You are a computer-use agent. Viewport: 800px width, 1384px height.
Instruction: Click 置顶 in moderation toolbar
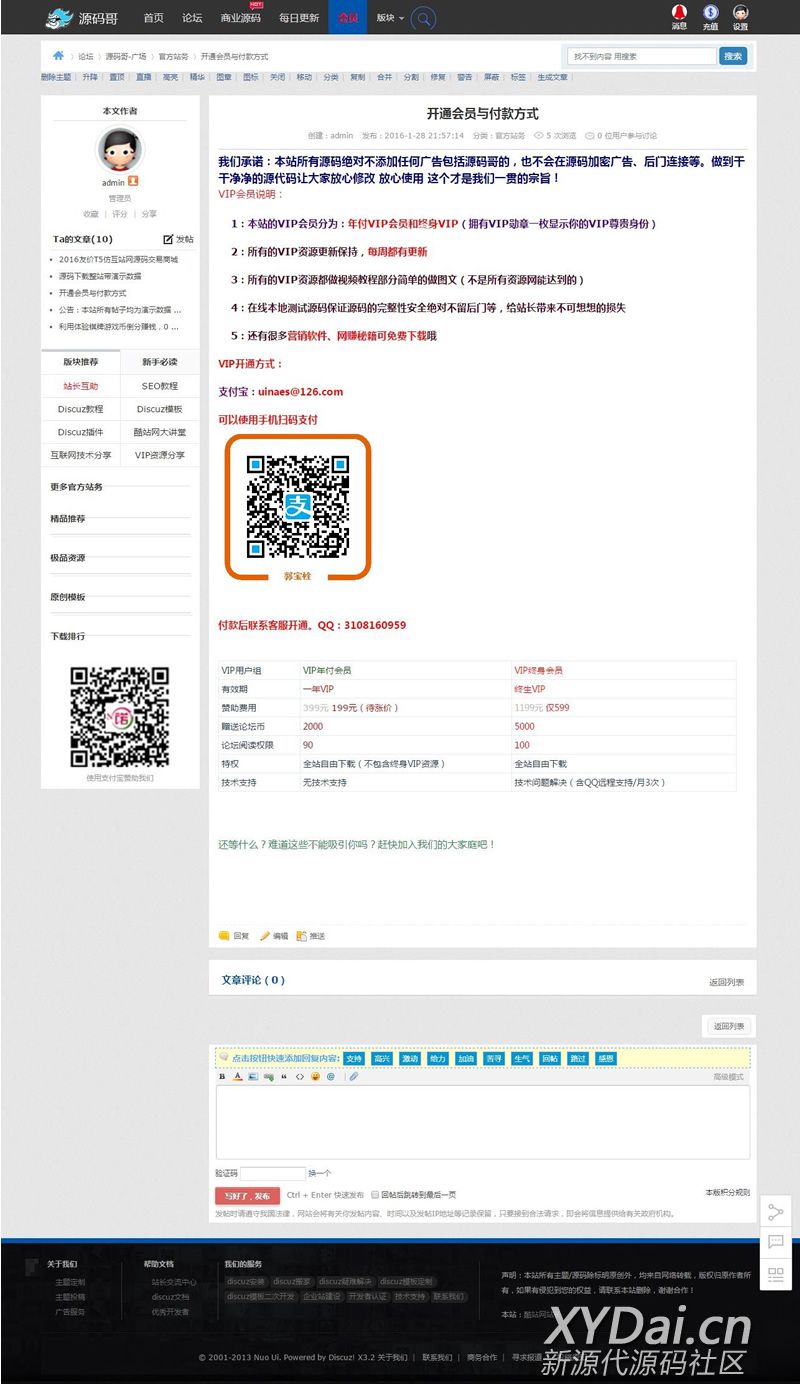point(117,77)
